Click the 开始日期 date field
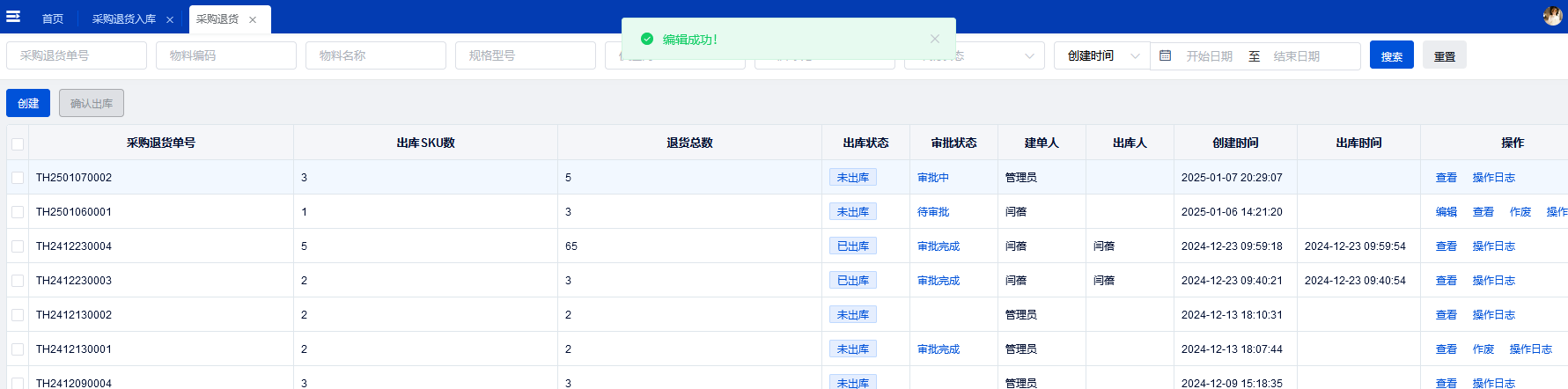 click(x=1209, y=55)
